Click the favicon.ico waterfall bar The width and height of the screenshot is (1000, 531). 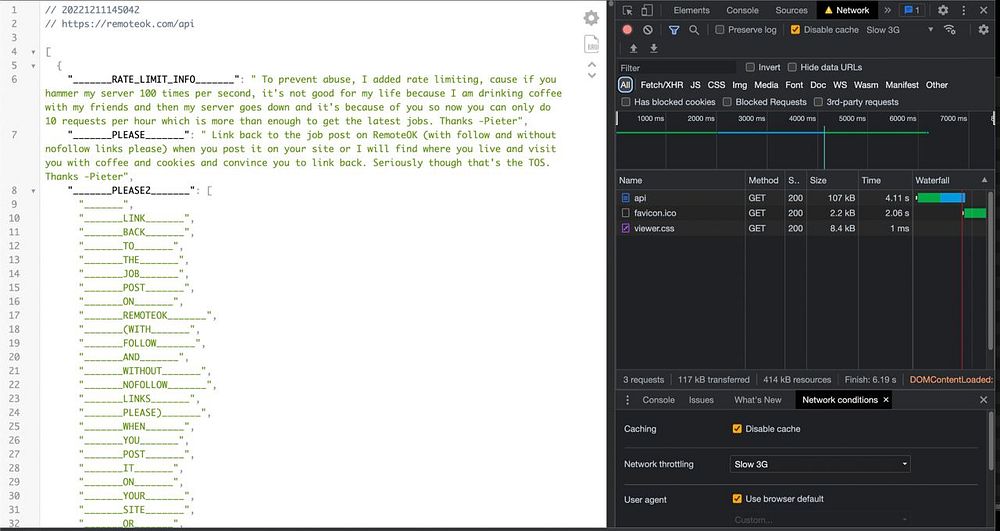974,213
